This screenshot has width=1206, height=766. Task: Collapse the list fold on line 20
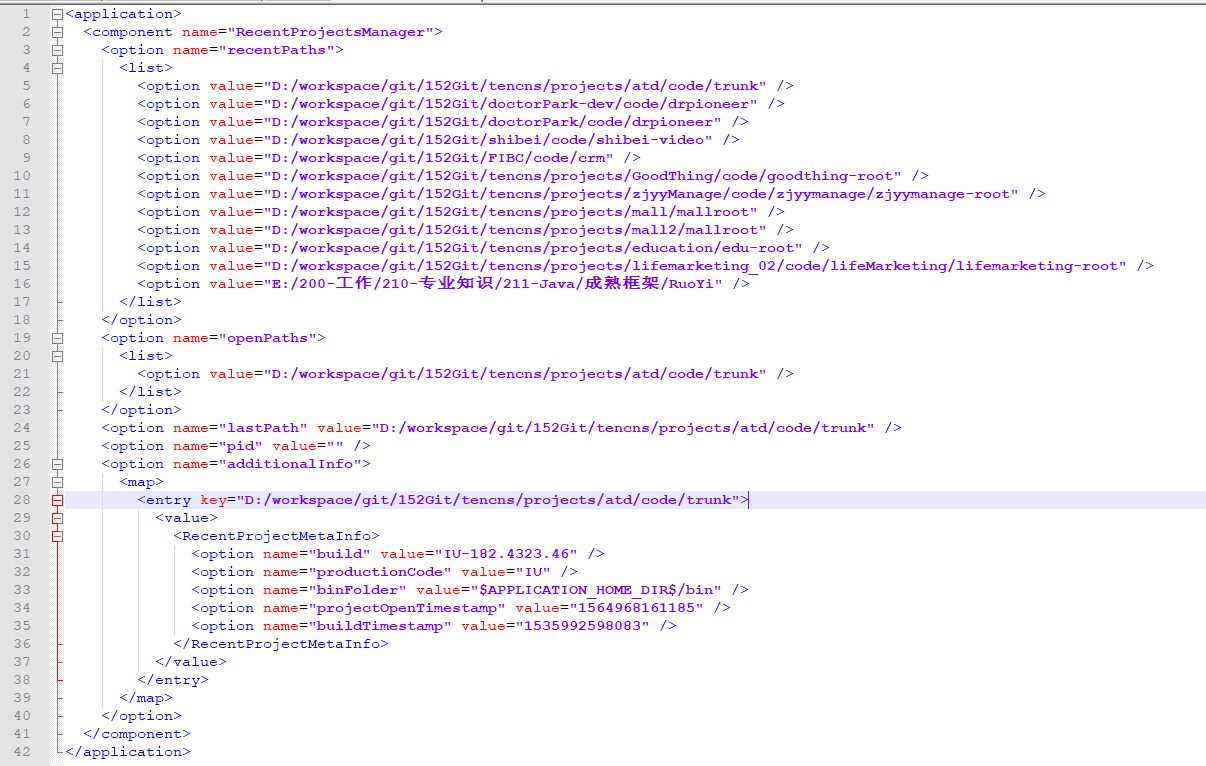click(x=58, y=356)
